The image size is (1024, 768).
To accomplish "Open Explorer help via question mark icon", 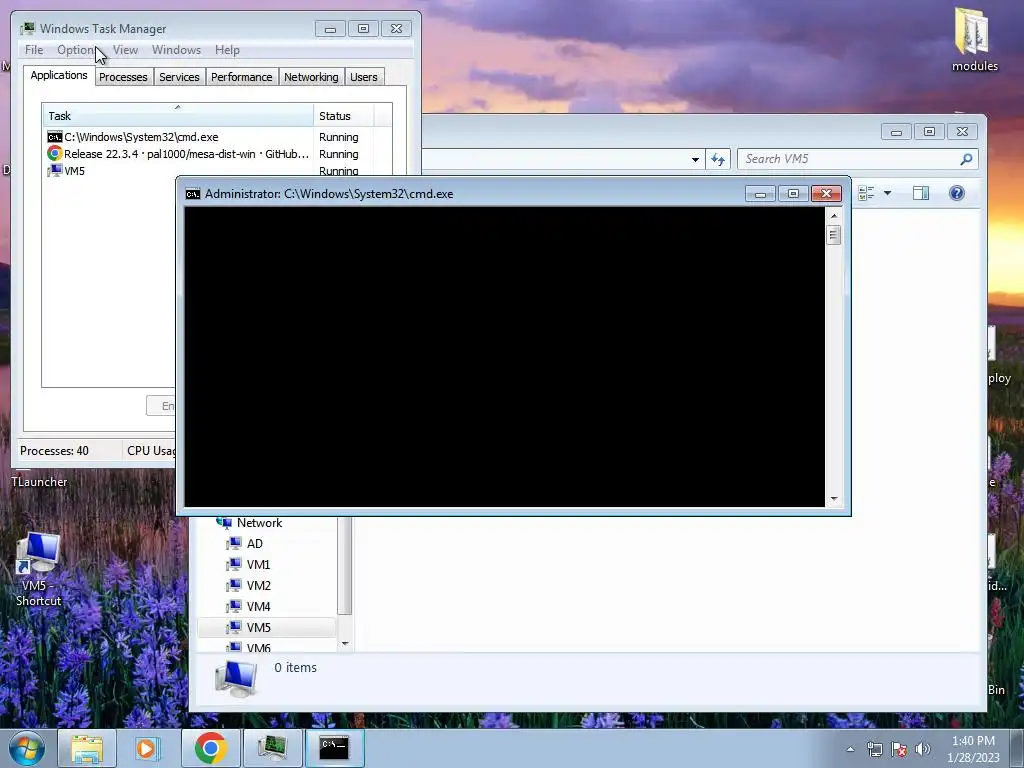I will coord(957,193).
